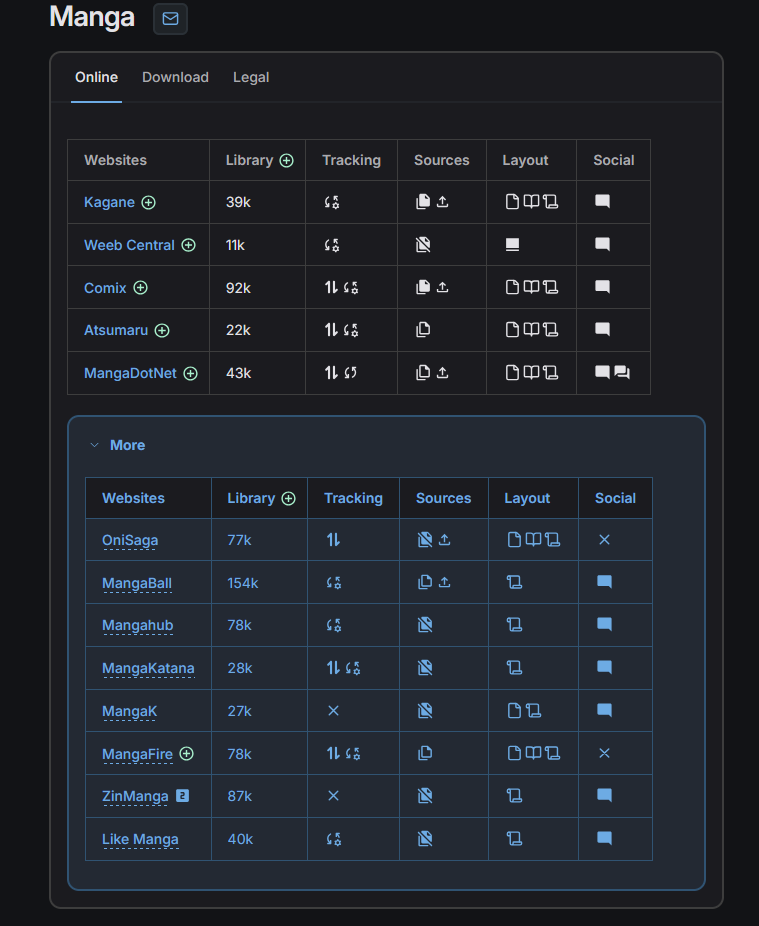
Task: Click the Social column header in More table
Action: [x=615, y=498]
